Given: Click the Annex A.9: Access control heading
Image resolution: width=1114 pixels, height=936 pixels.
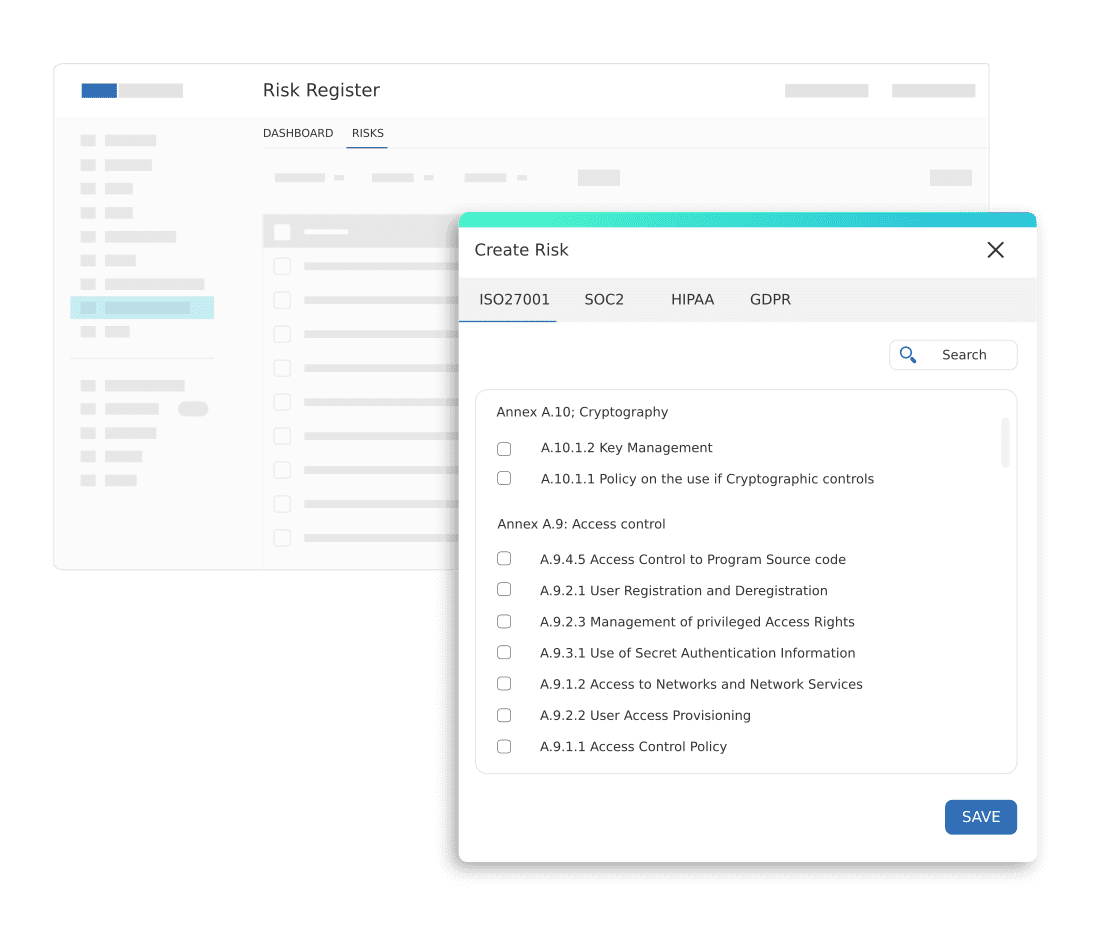Looking at the screenshot, I should pyautogui.click(x=581, y=524).
